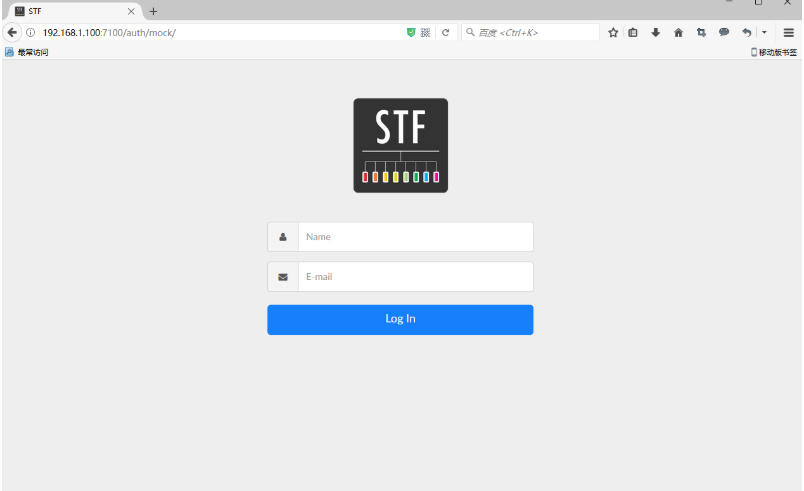Click the green shield security icon
The image size is (804, 491).
pos(411,32)
